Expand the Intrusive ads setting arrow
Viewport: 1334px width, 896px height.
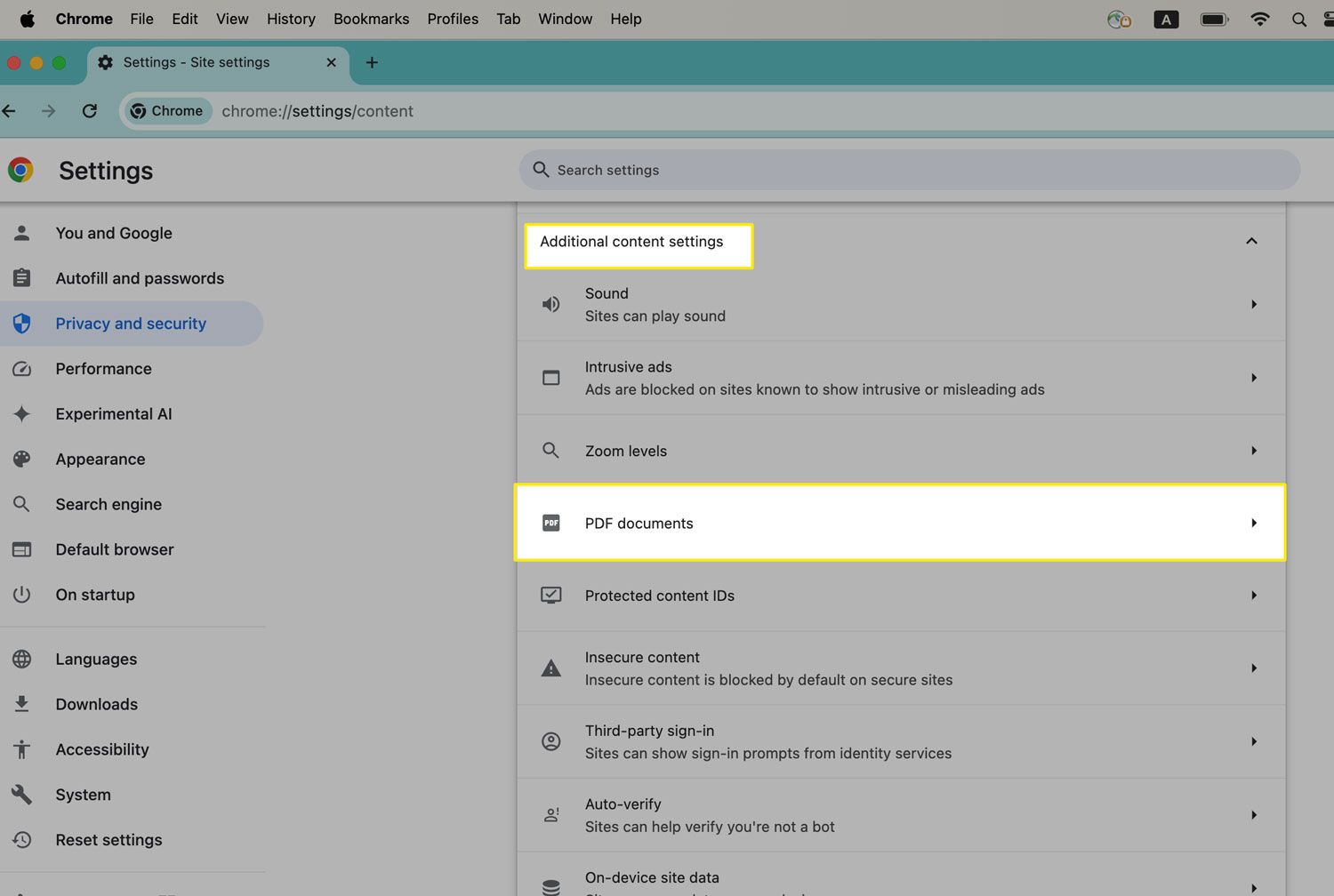[x=1254, y=378]
